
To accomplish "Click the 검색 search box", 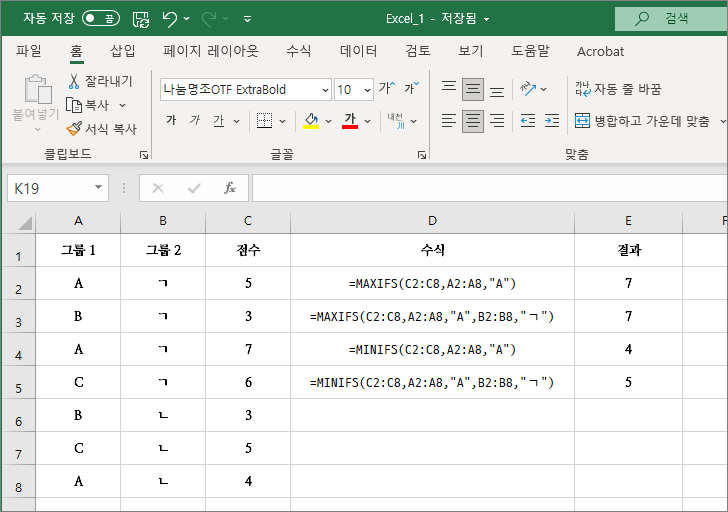I will (x=671, y=19).
